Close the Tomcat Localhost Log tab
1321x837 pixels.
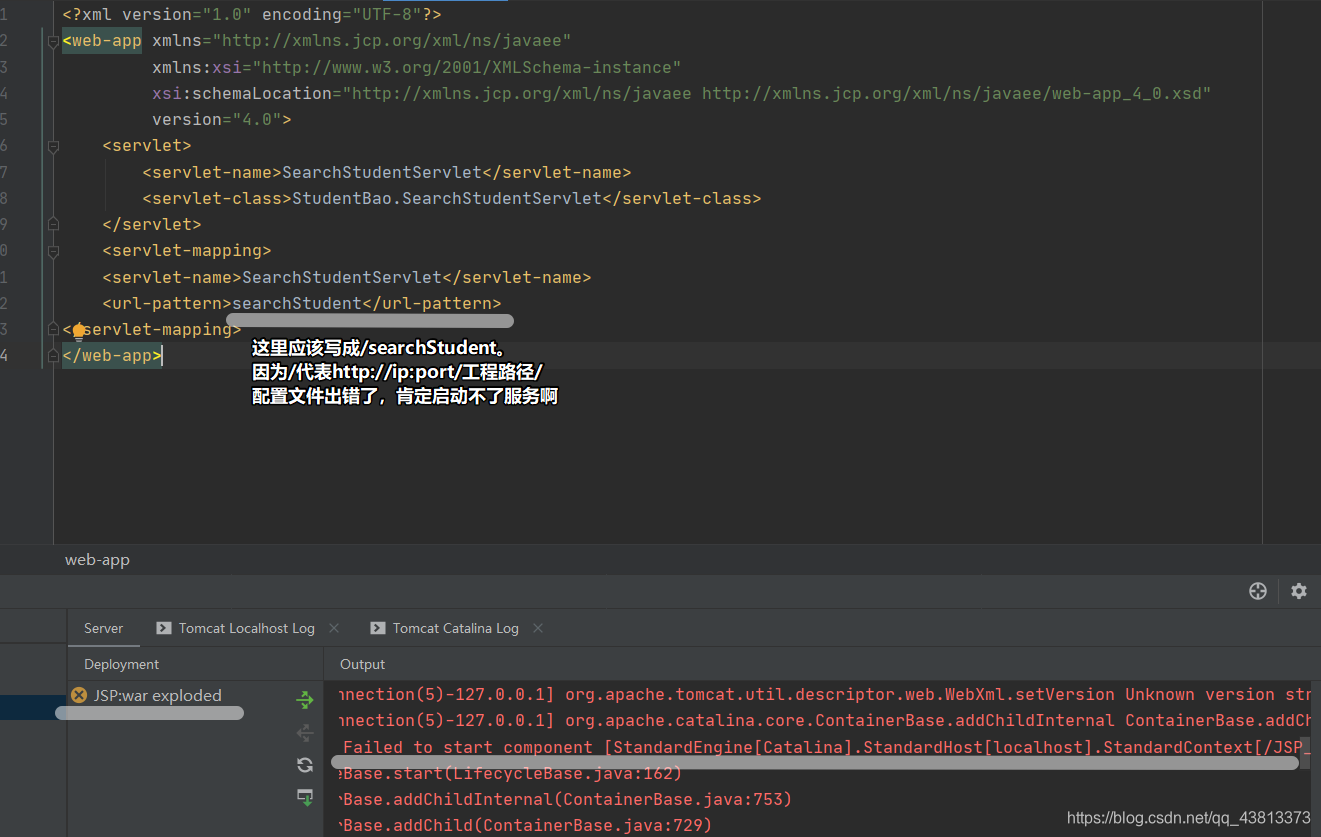click(x=334, y=628)
